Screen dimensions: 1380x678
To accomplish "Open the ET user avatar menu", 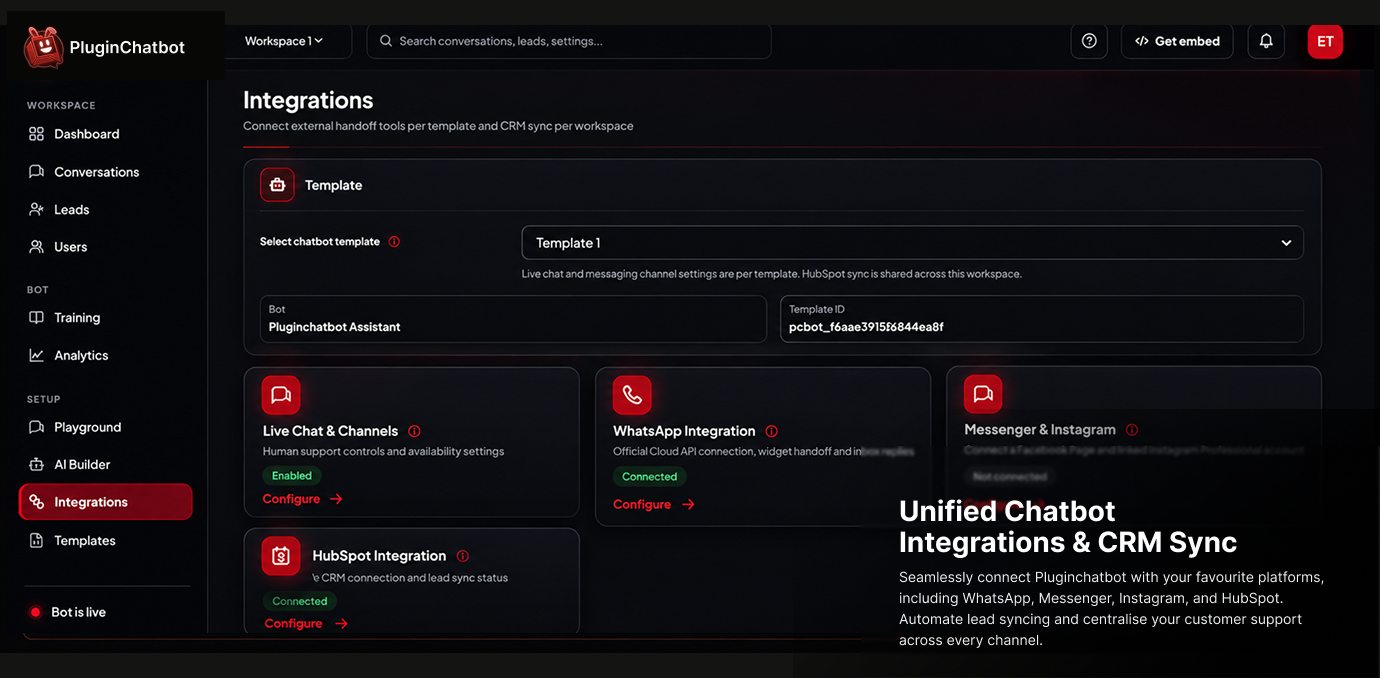I will (1325, 41).
